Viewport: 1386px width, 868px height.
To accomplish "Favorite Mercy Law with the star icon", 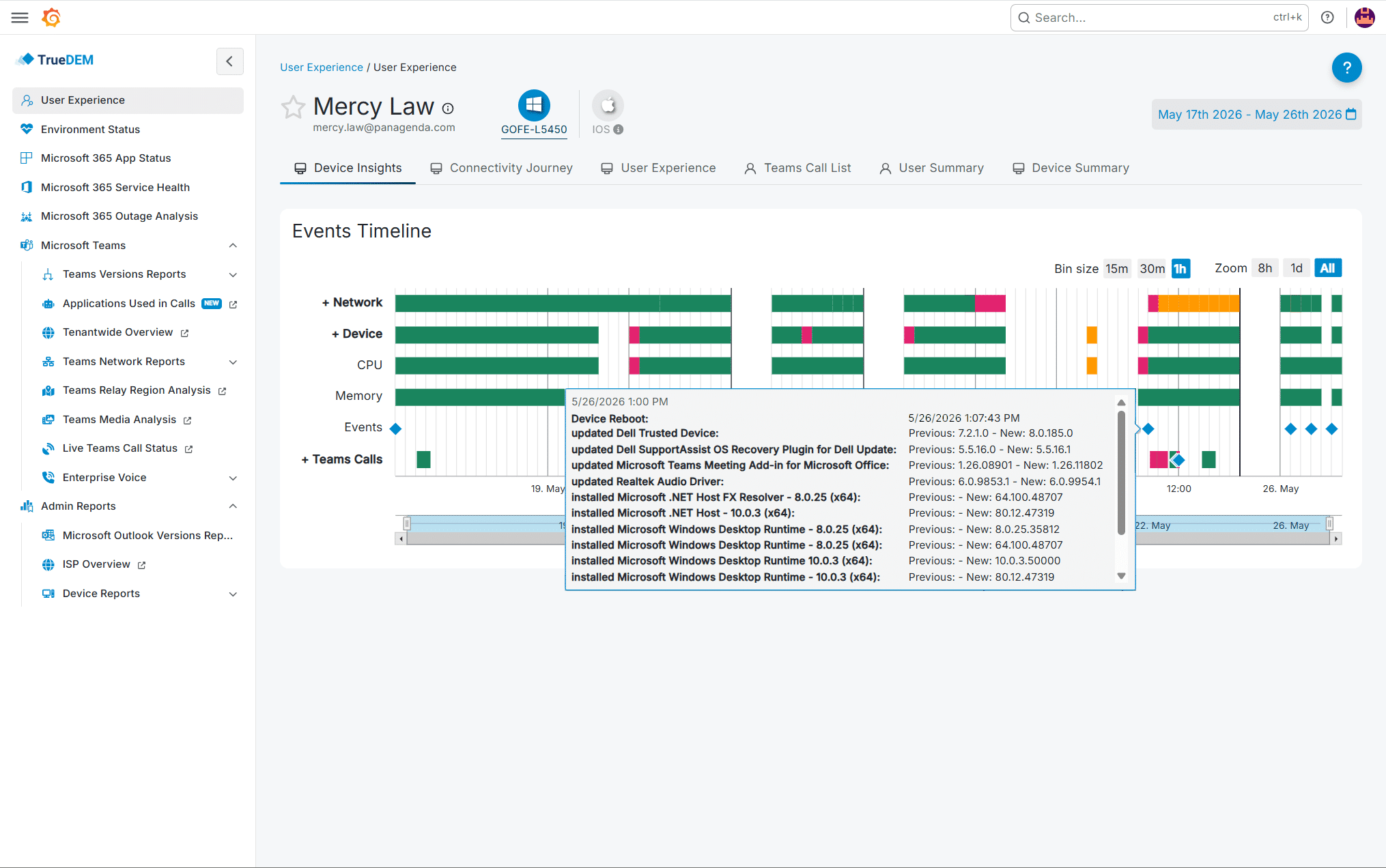I will (x=293, y=107).
